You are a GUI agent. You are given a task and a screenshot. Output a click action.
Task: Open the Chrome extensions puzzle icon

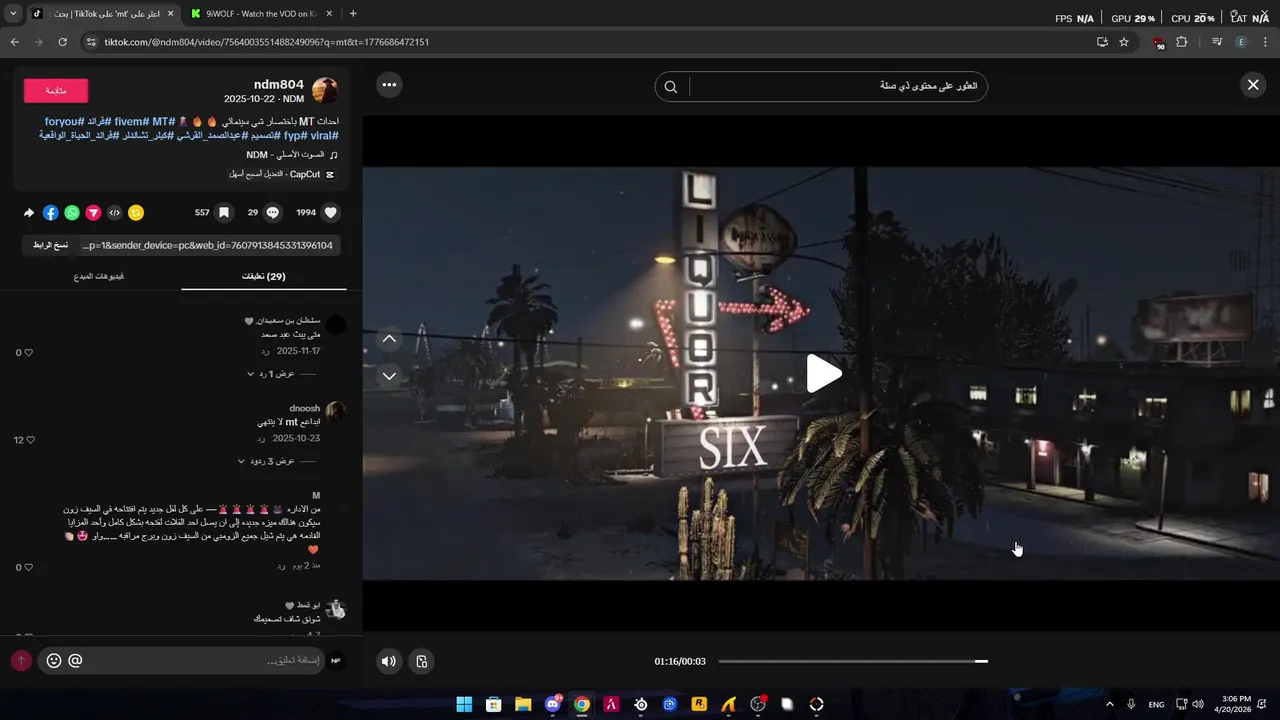click(1182, 42)
